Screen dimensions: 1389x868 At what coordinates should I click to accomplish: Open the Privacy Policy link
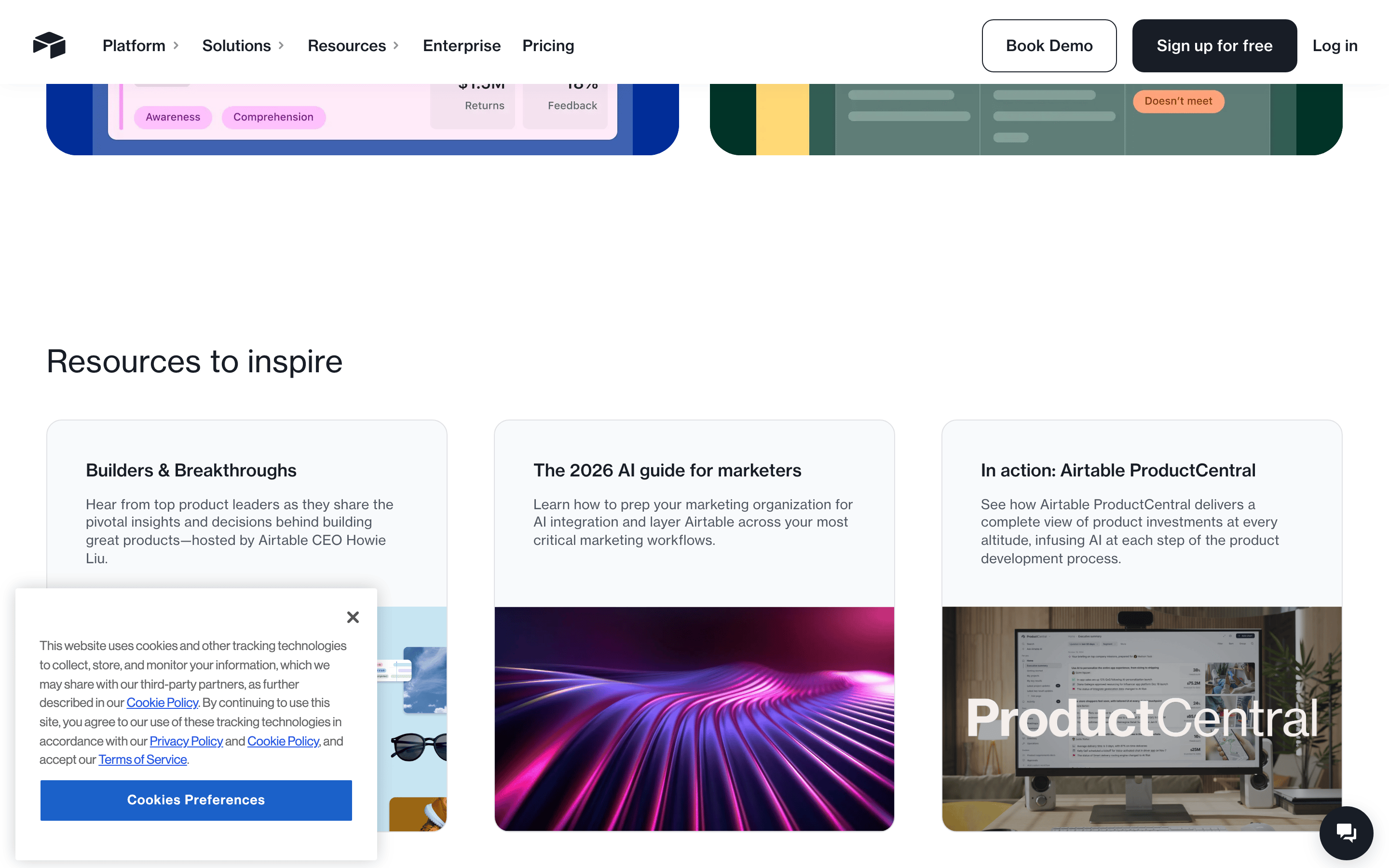point(186,741)
